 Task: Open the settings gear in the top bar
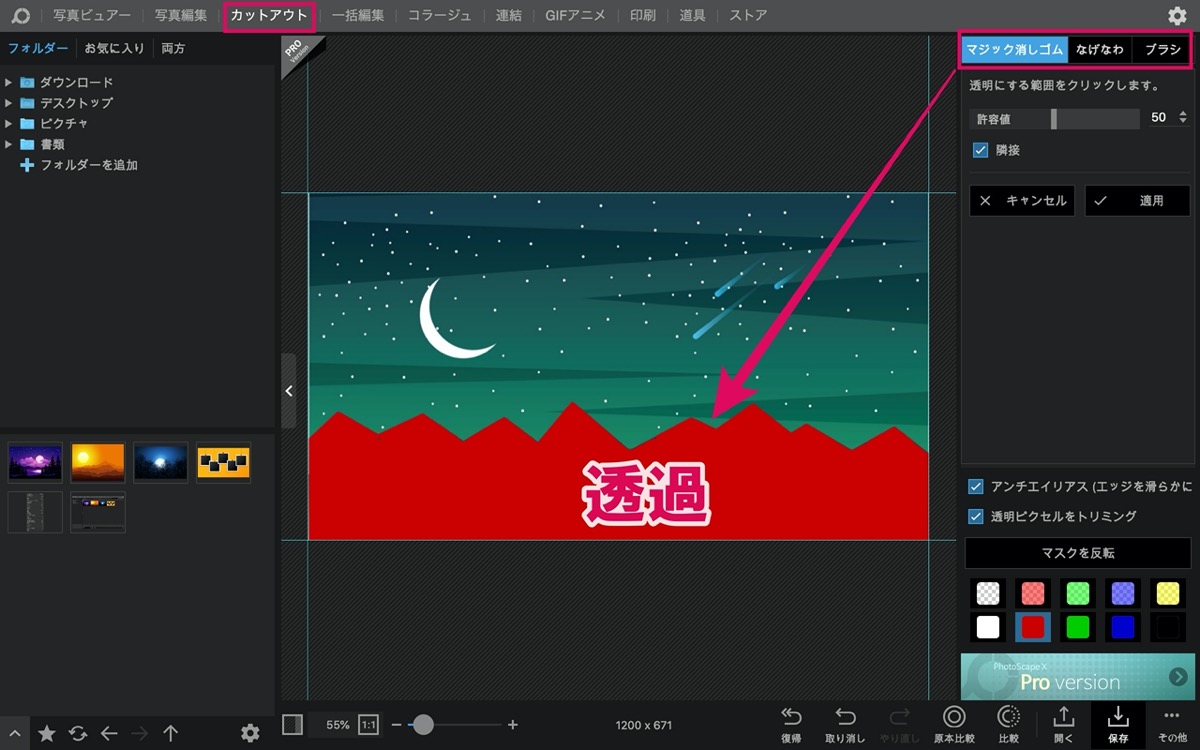(x=1177, y=15)
